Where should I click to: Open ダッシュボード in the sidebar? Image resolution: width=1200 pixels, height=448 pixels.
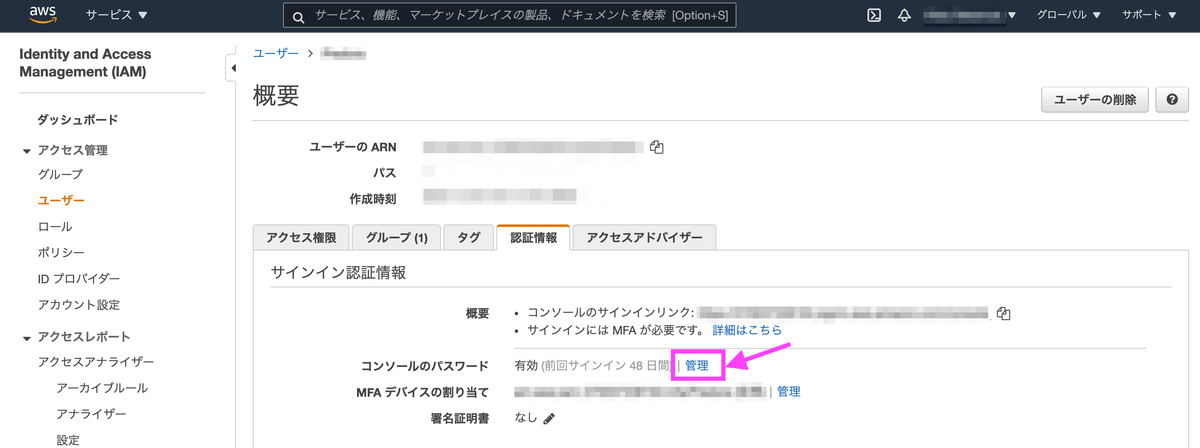[78, 120]
